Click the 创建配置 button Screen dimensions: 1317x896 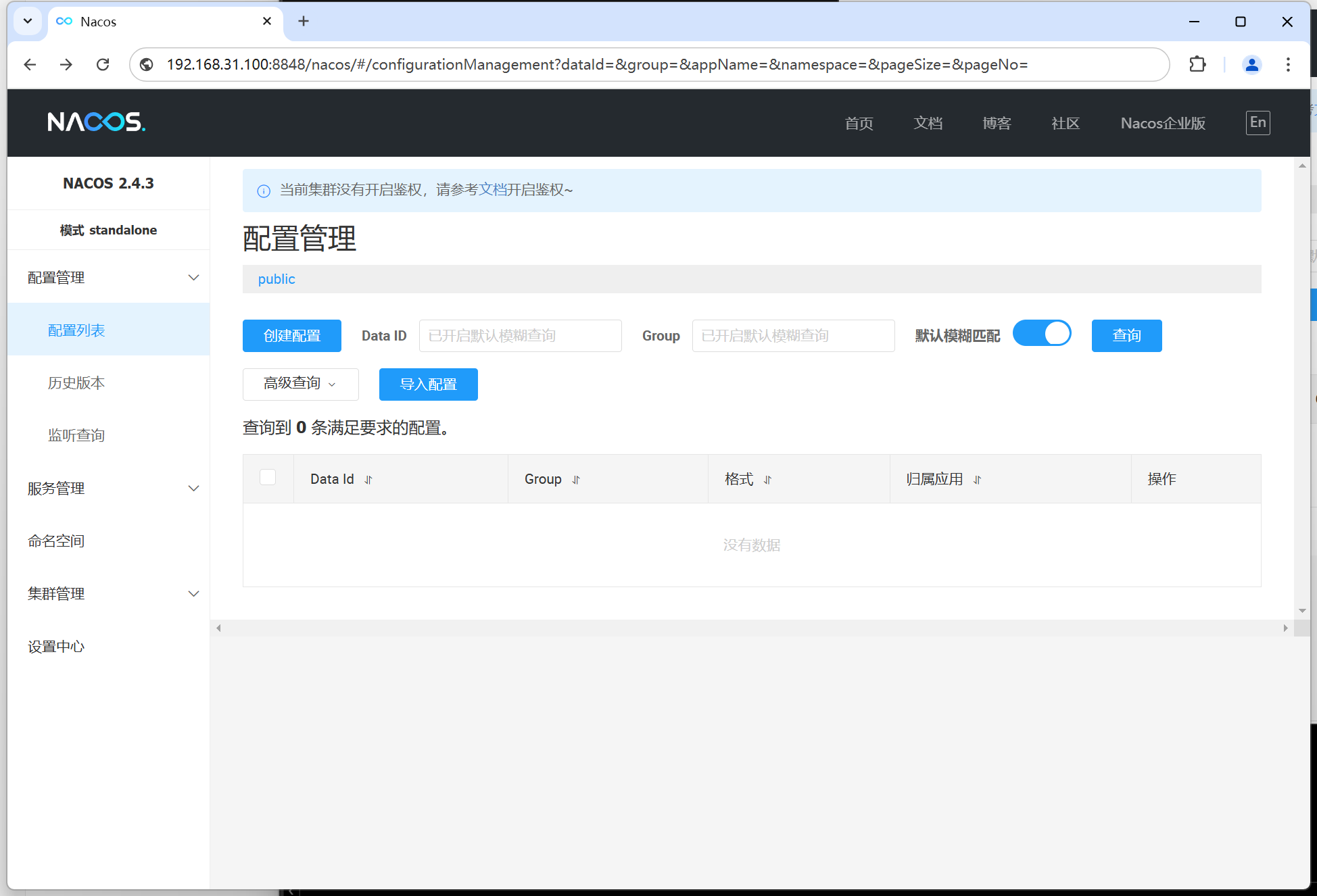291,336
